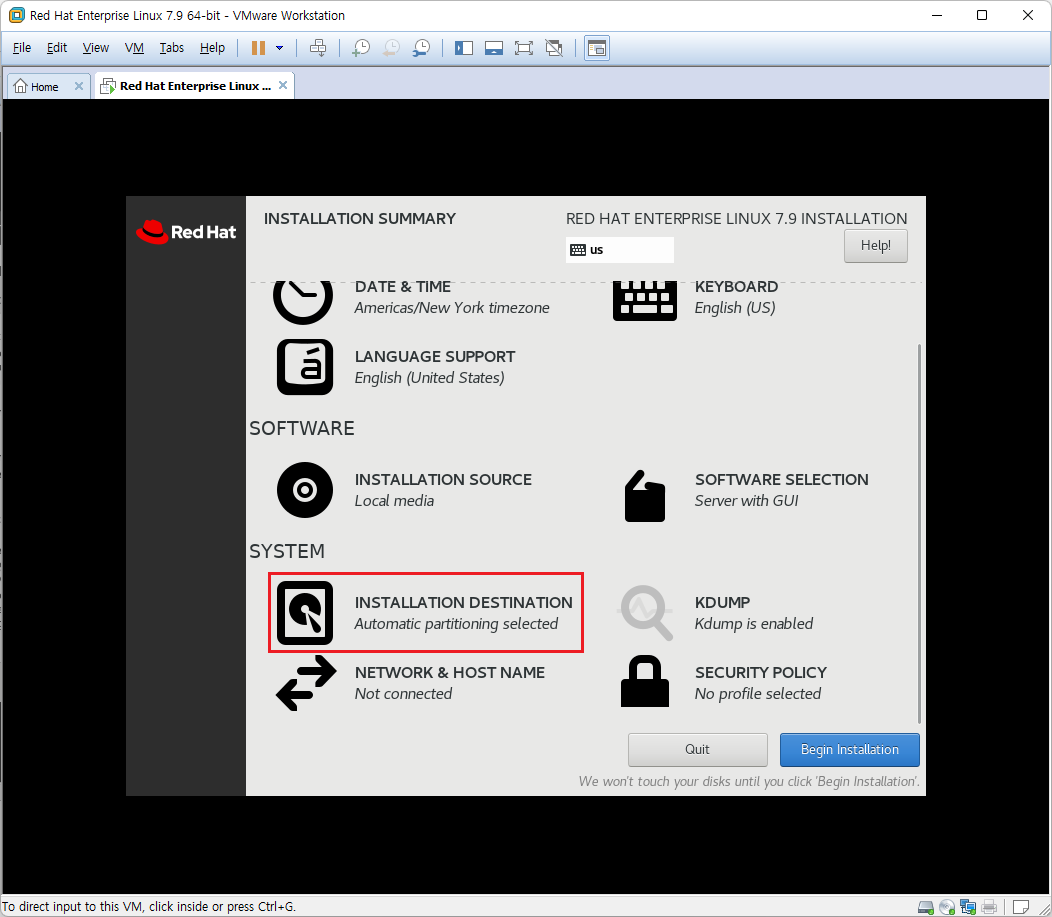This screenshot has width=1052, height=917.
Task: Open the Security Policy lock icon
Action: point(645,681)
